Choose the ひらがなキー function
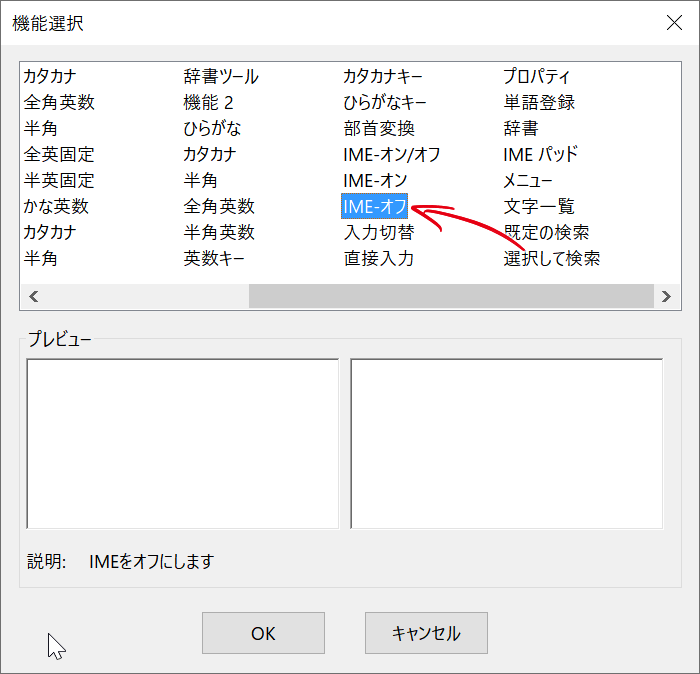Screen dimensions: 700x674 click(x=384, y=103)
